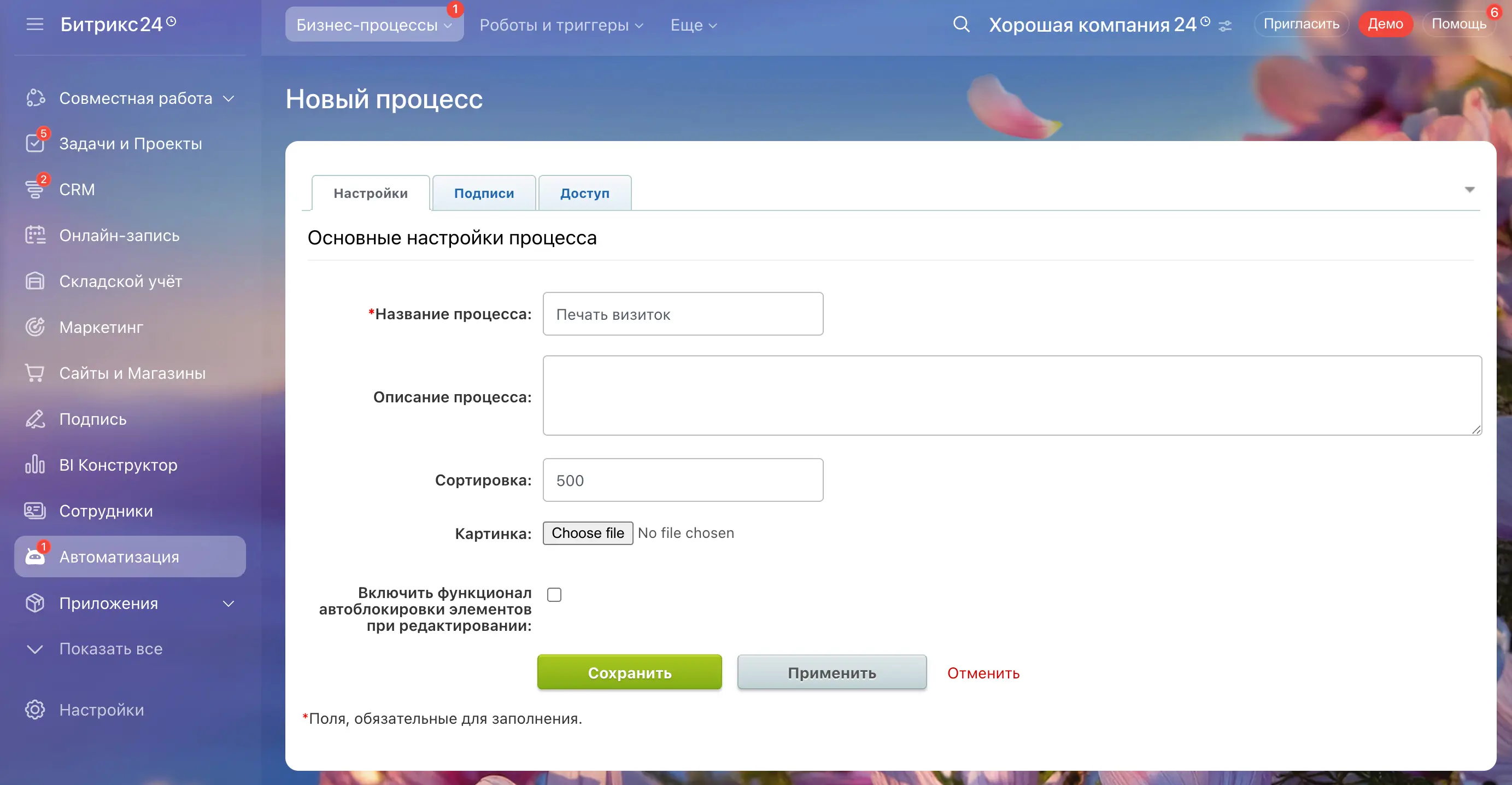The image size is (1512, 785).
Task: Click the Пригласить button
Action: tap(1300, 24)
